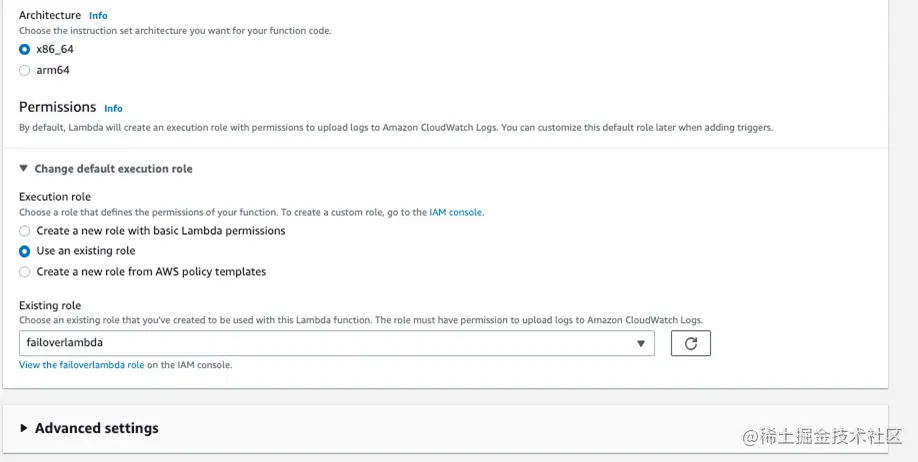918x462 pixels.
Task: Expand the Advanced settings section label
Action: pos(96,428)
